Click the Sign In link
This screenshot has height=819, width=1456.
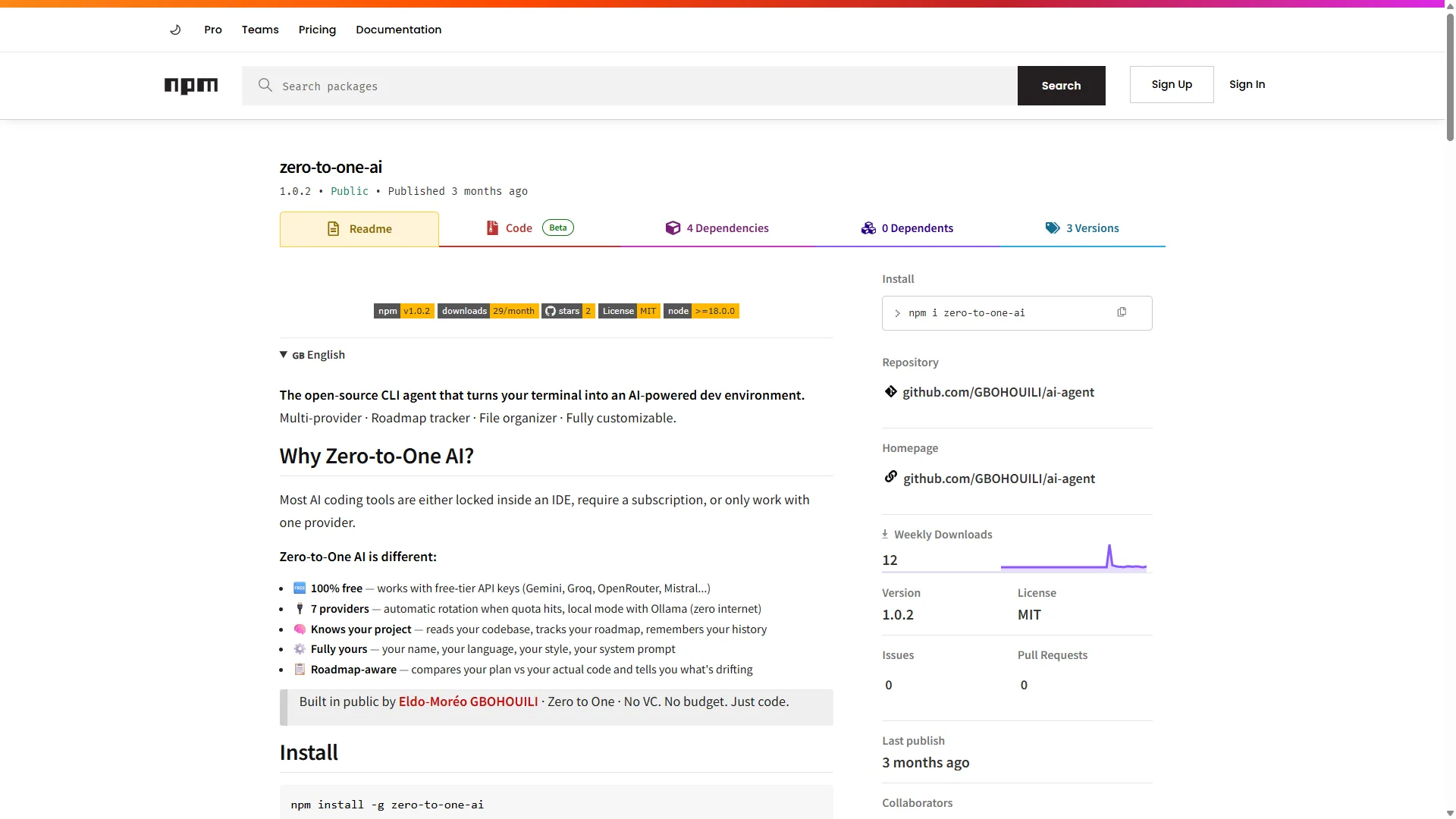(x=1247, y=84)
